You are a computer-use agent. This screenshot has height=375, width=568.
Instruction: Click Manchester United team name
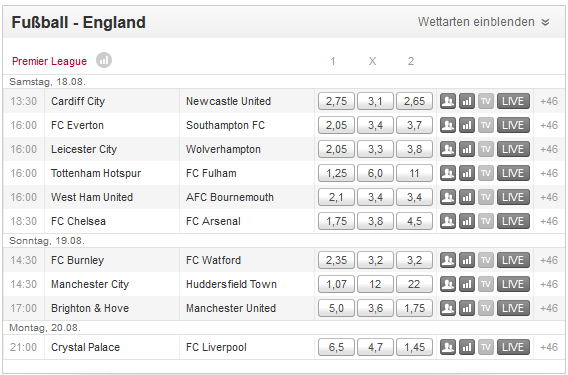(231, 308)
